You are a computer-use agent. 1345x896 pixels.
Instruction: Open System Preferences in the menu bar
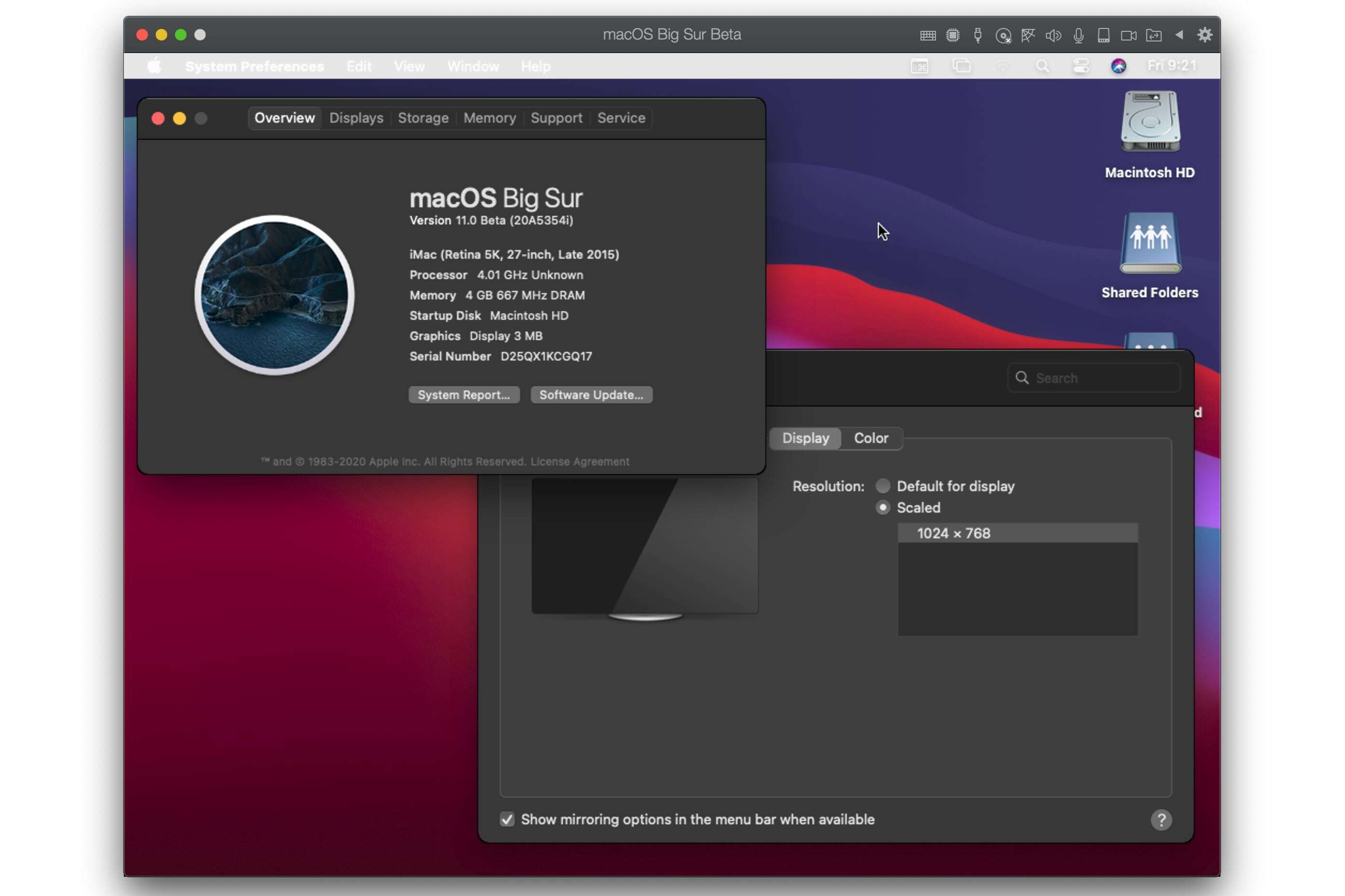click(x=255, y=66)
